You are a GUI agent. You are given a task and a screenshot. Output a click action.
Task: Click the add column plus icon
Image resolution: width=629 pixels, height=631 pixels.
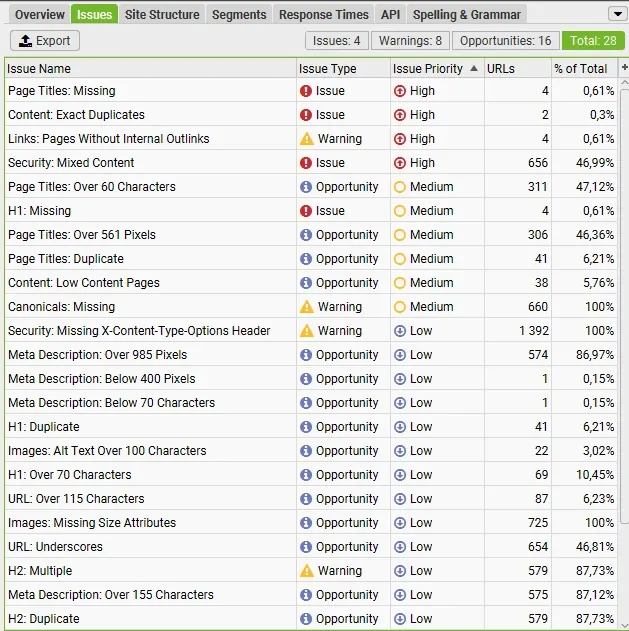pyautogui.click(x=624, y=68)
